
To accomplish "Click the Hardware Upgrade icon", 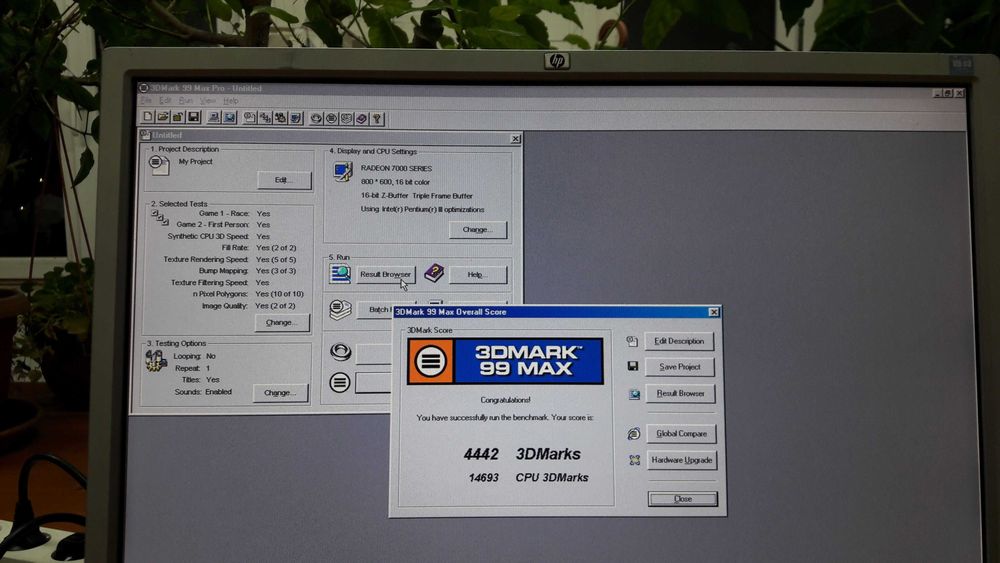I will 635,460.
